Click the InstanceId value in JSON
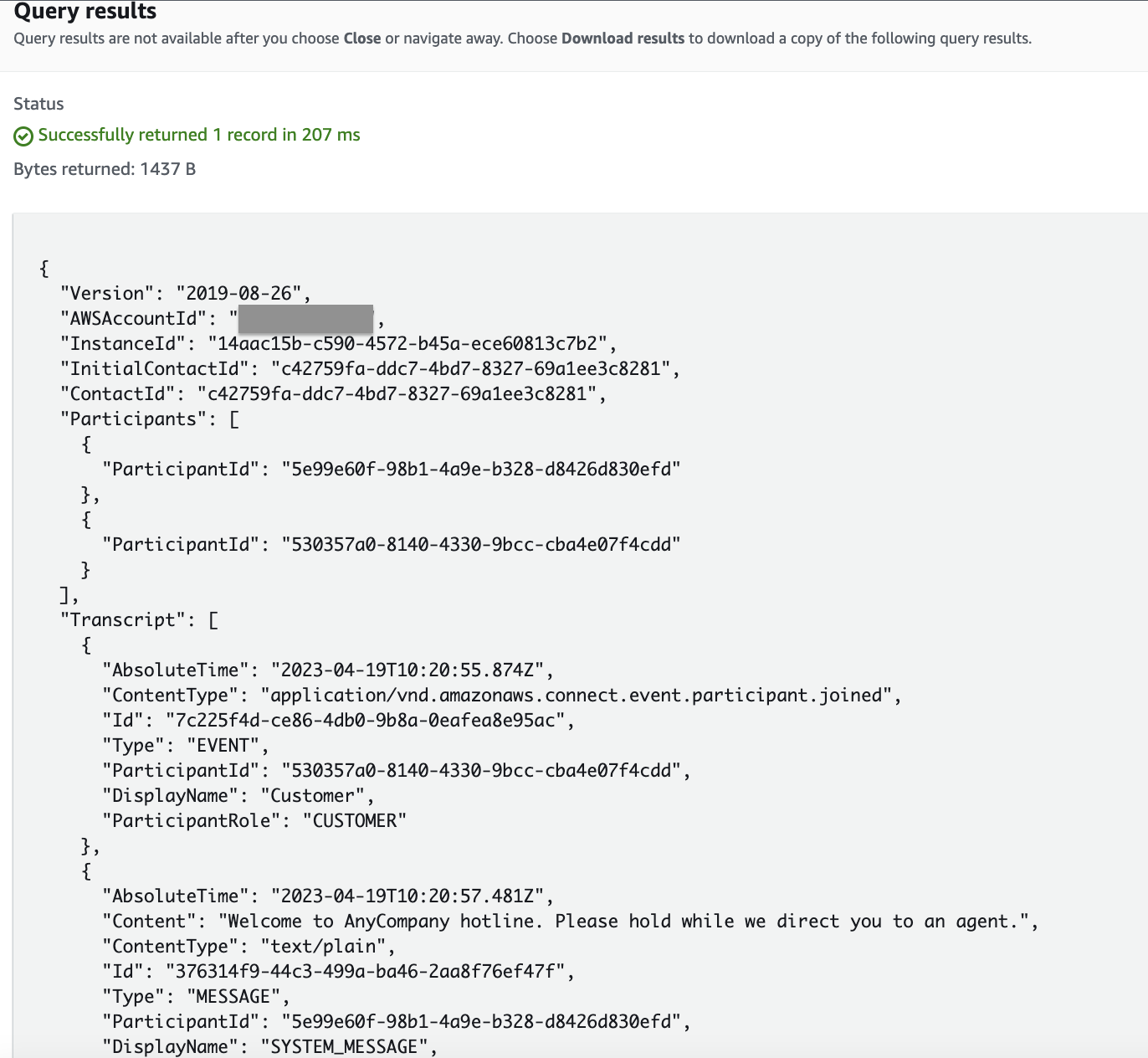 [x=407, y=343]
